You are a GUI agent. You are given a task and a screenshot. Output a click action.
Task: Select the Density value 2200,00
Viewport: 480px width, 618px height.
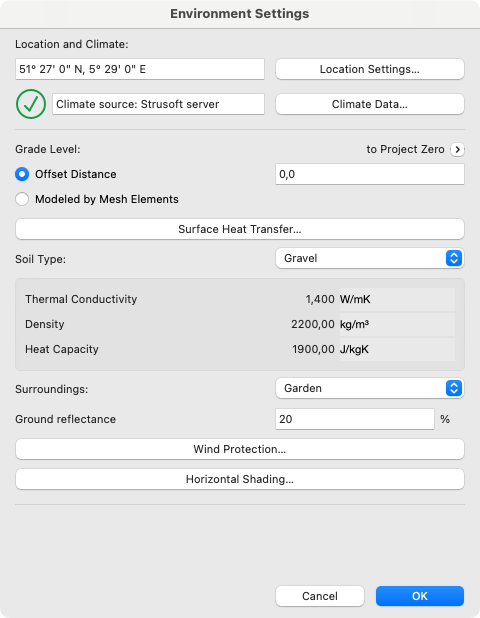pos(313,324)
